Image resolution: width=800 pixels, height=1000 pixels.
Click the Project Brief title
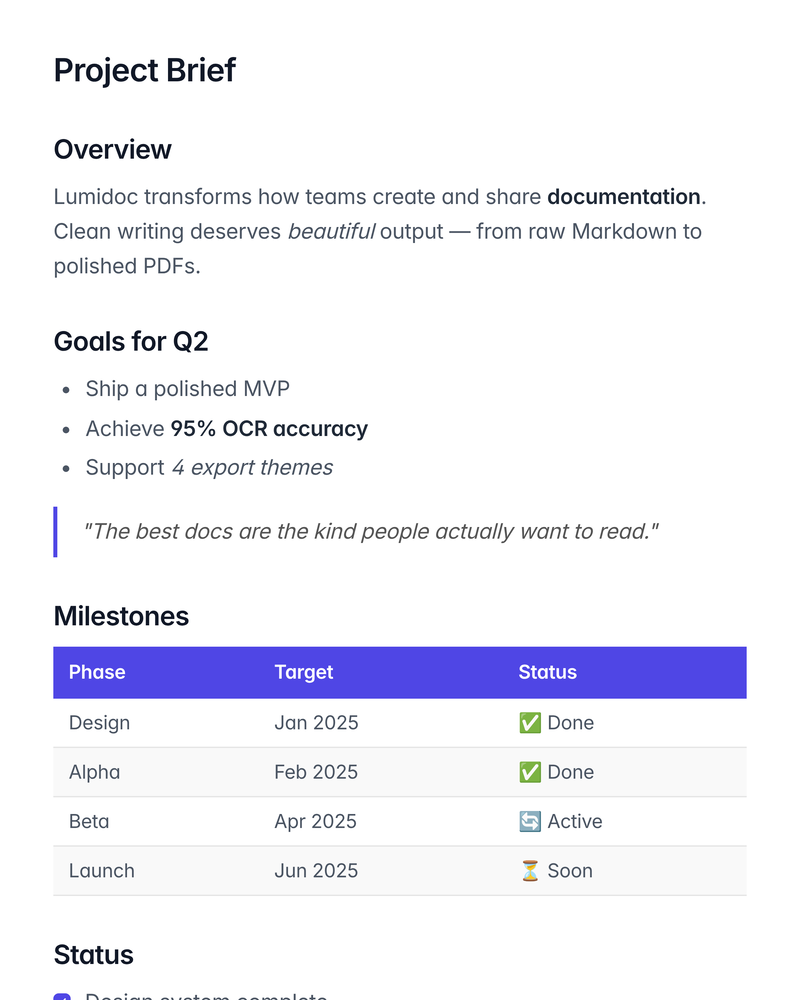tap(145, 71)
